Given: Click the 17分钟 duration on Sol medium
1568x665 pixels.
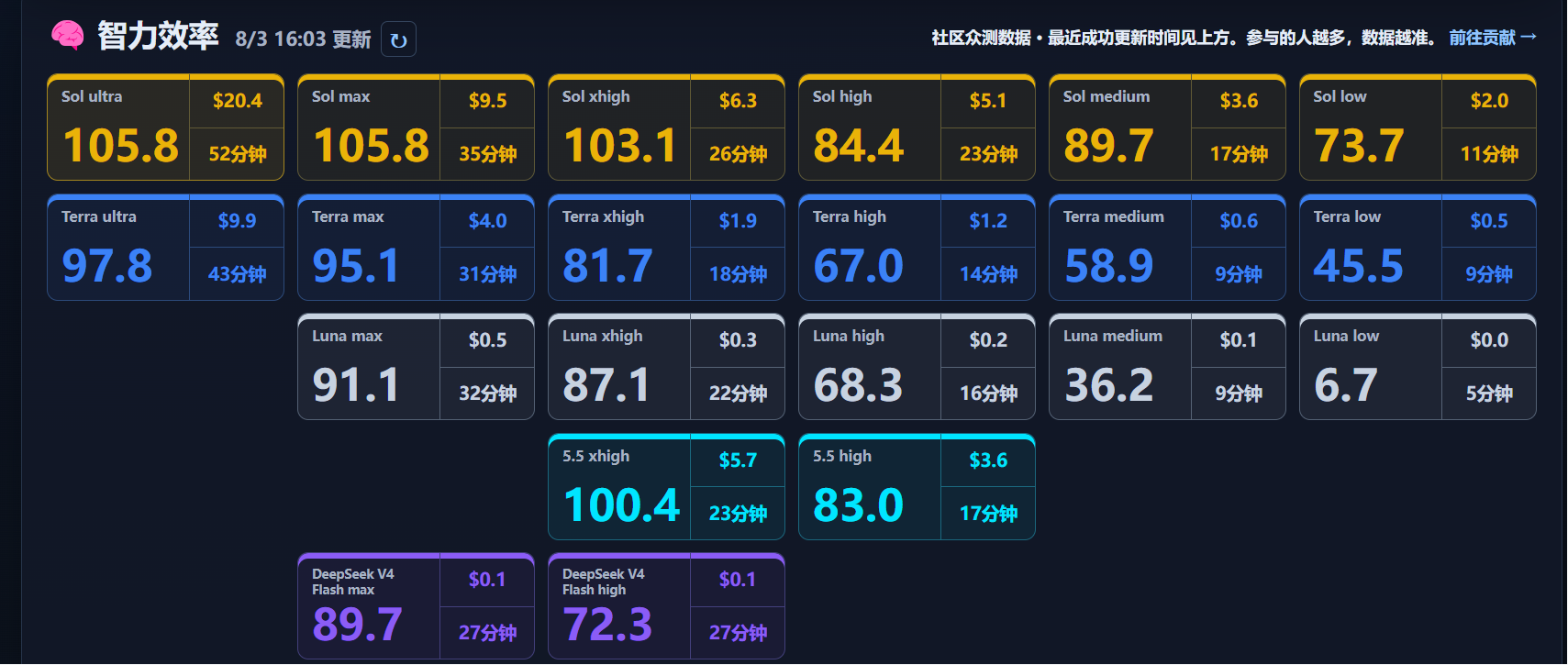Looking at the screenshot, I should click(1240, 154).
